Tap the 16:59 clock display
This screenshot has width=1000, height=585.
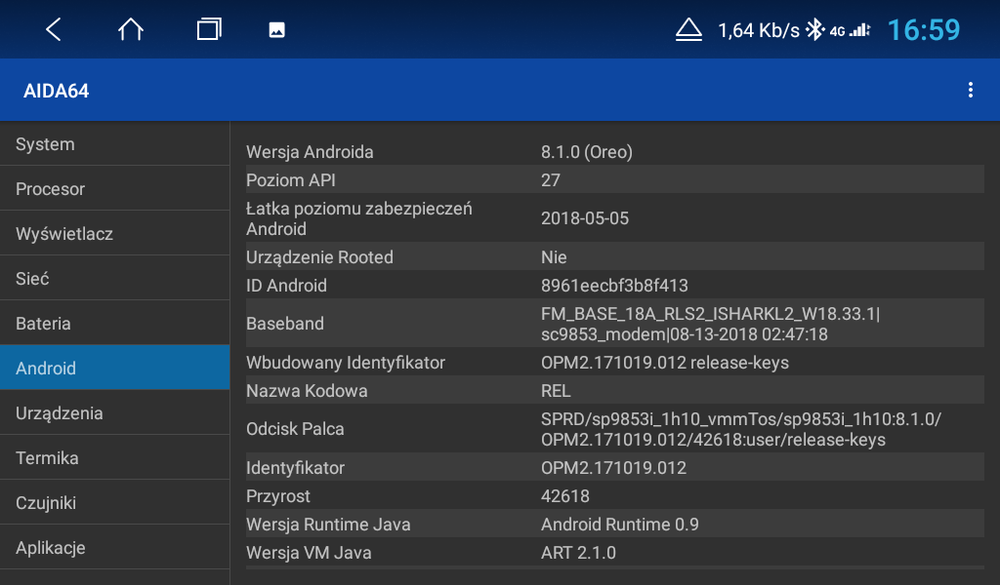tap(923, 29)
